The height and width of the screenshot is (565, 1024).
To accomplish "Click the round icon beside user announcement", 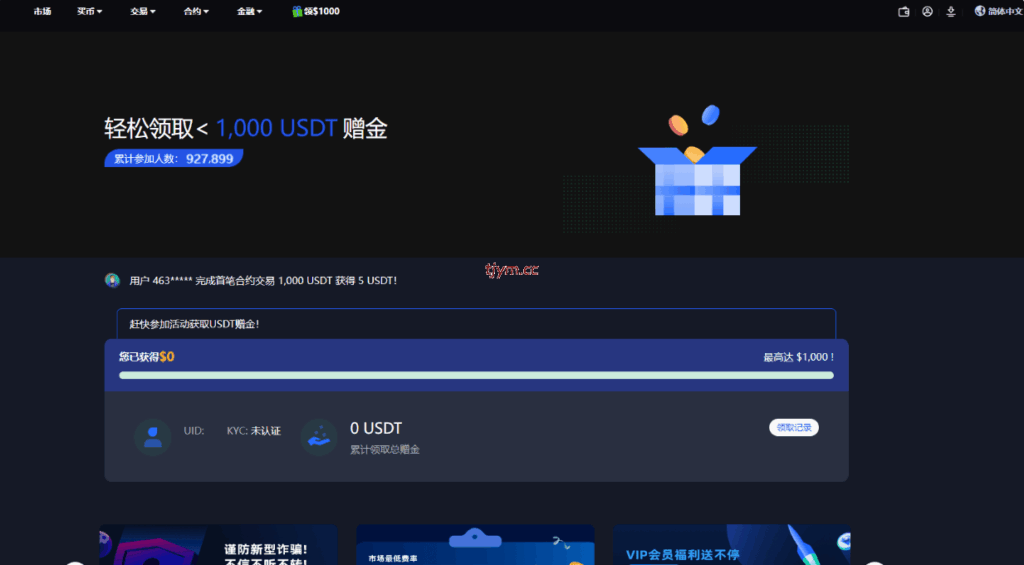I will pyautogui.click(x=112, y=280).
